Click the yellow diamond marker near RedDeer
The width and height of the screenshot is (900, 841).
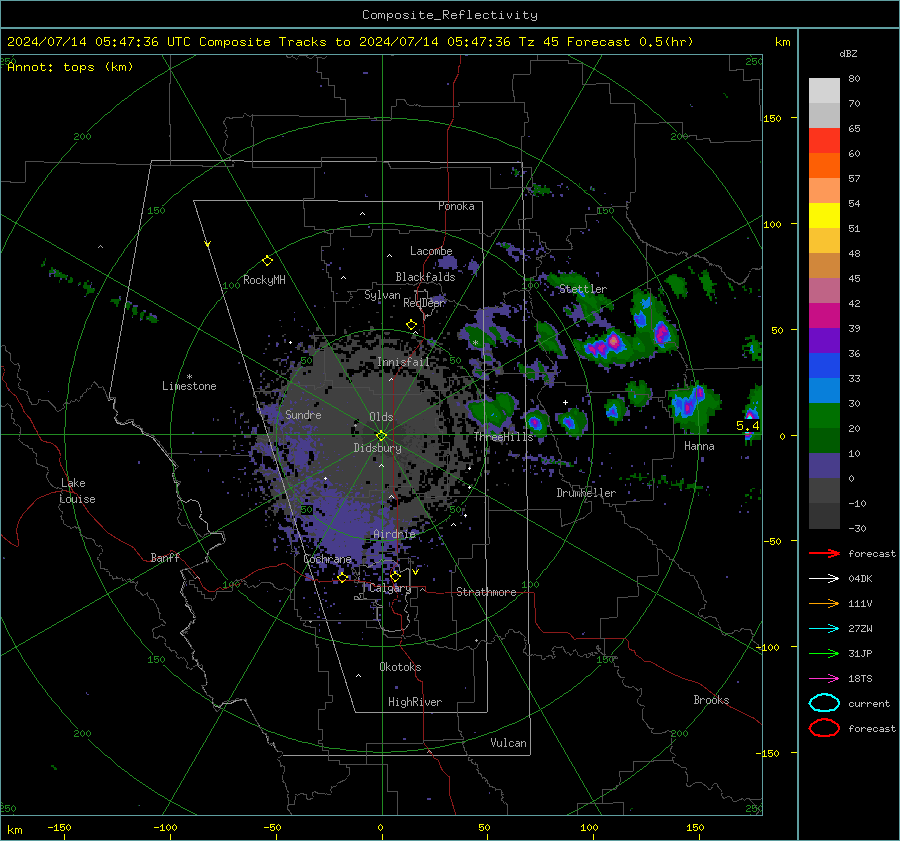(411, 325)
